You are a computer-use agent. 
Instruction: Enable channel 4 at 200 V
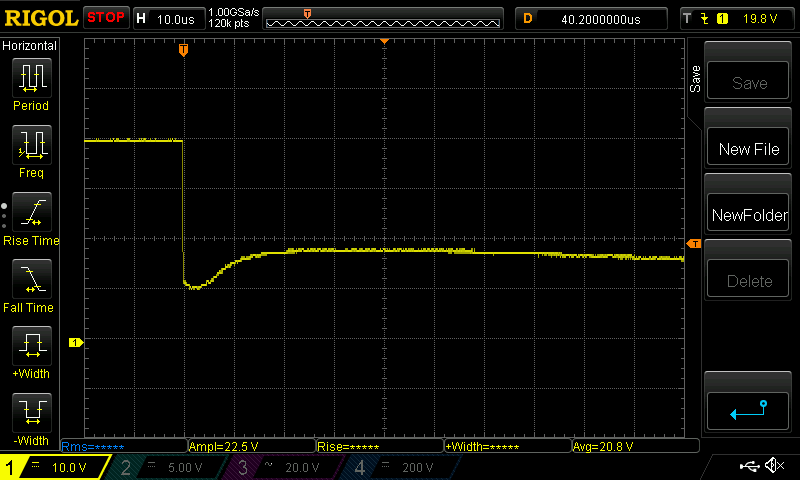pos(398,468)
